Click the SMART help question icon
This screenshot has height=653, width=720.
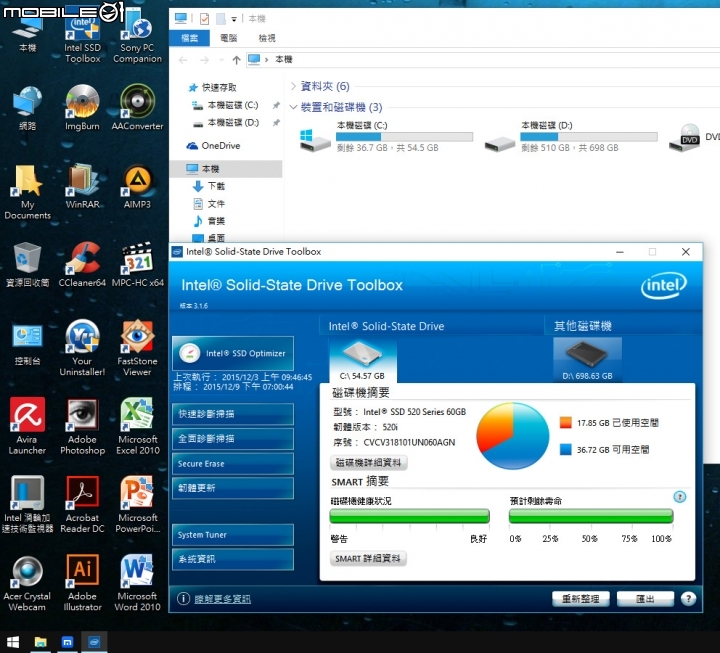click(680, 497)
